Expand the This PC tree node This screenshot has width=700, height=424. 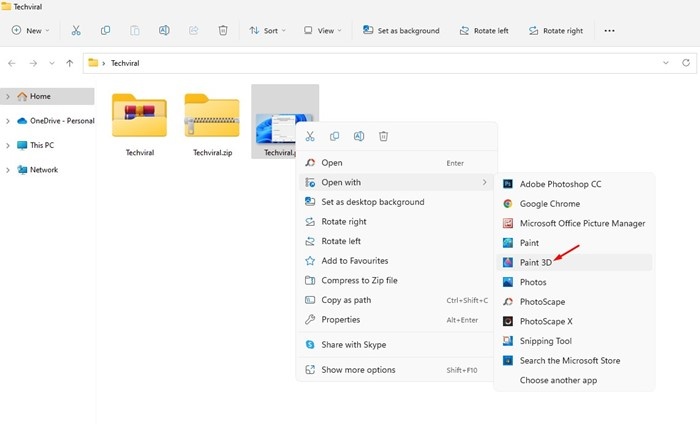coord(8,145)
